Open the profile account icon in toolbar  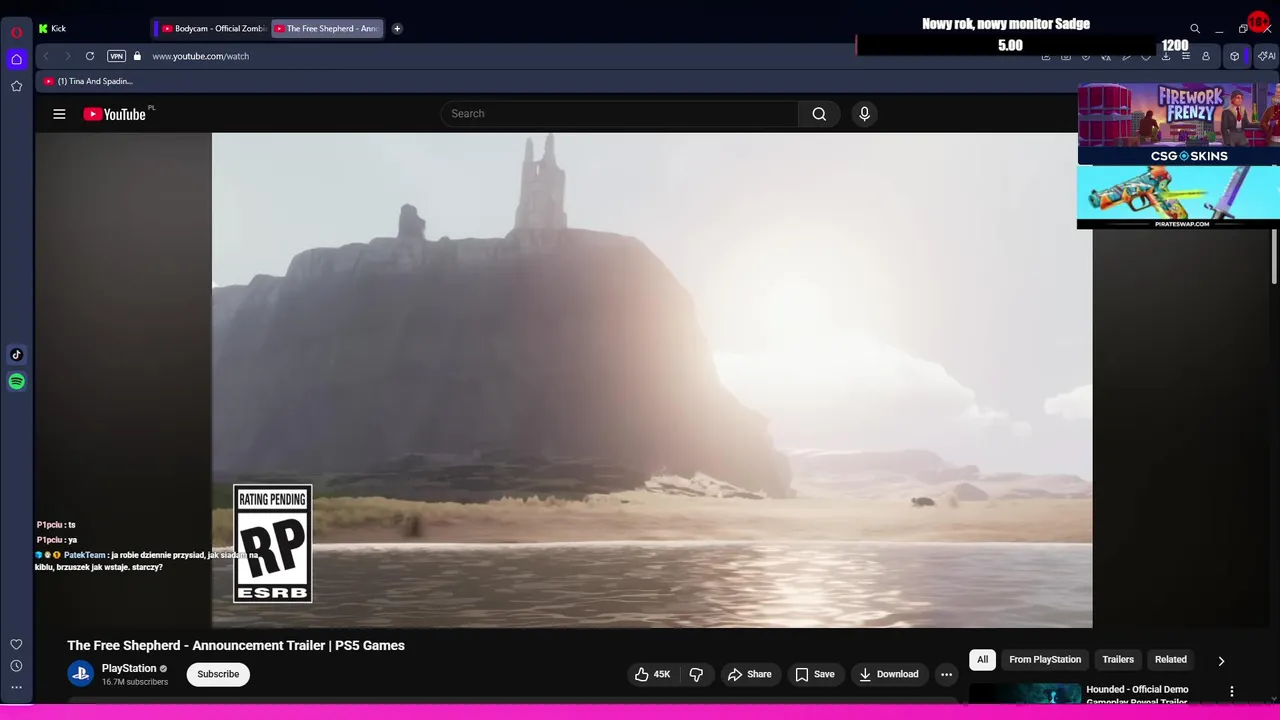pyautogui.click(x=1206, y=56)
